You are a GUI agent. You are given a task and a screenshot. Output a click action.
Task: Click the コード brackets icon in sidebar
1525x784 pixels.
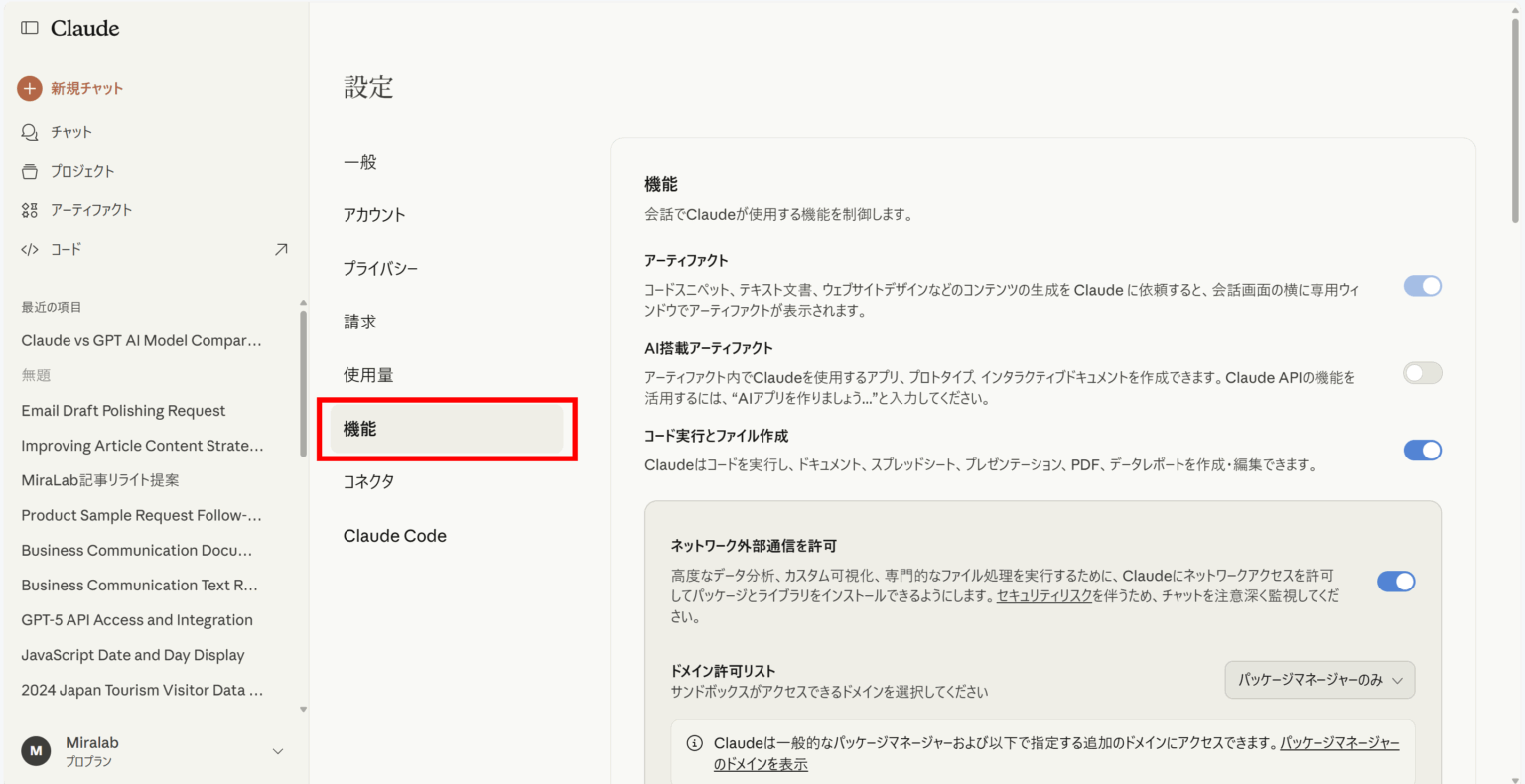tap(30, 250)
